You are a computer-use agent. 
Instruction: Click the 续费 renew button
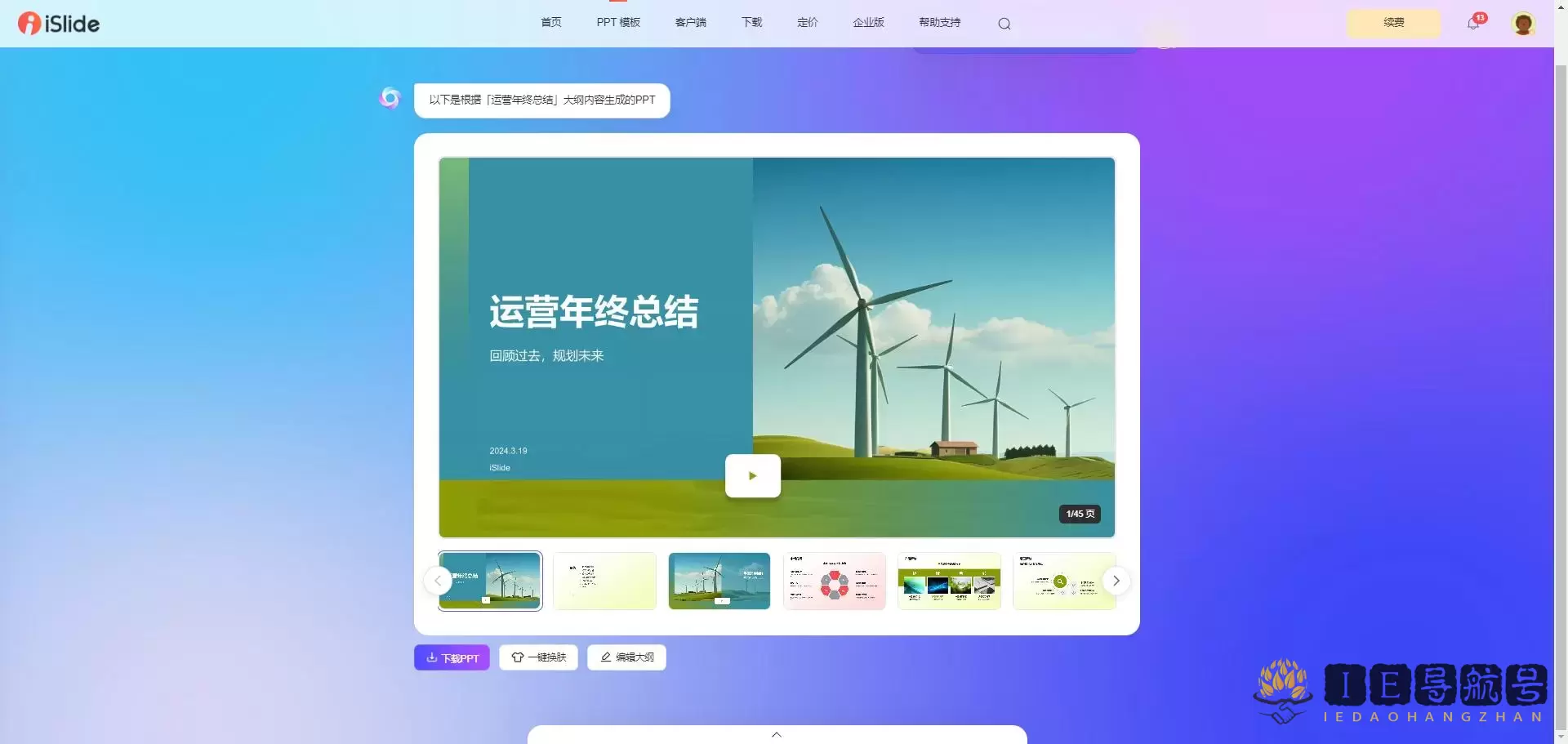[1393, 23]
